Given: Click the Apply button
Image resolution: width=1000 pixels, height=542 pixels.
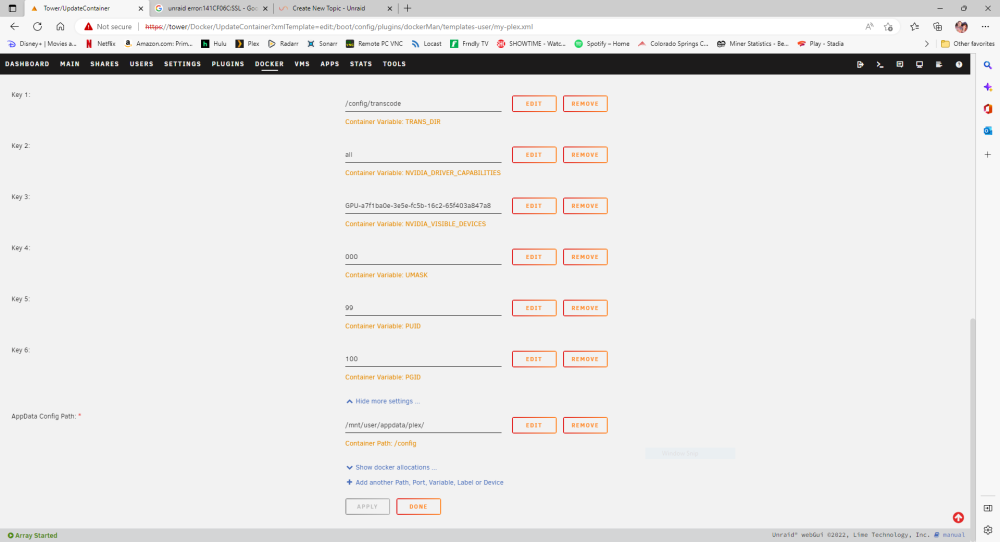Looking at the screenshot, I should point(367,506).
